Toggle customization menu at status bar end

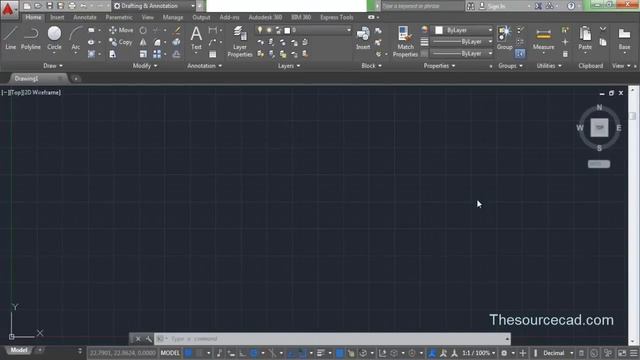(x=634, y=353)
